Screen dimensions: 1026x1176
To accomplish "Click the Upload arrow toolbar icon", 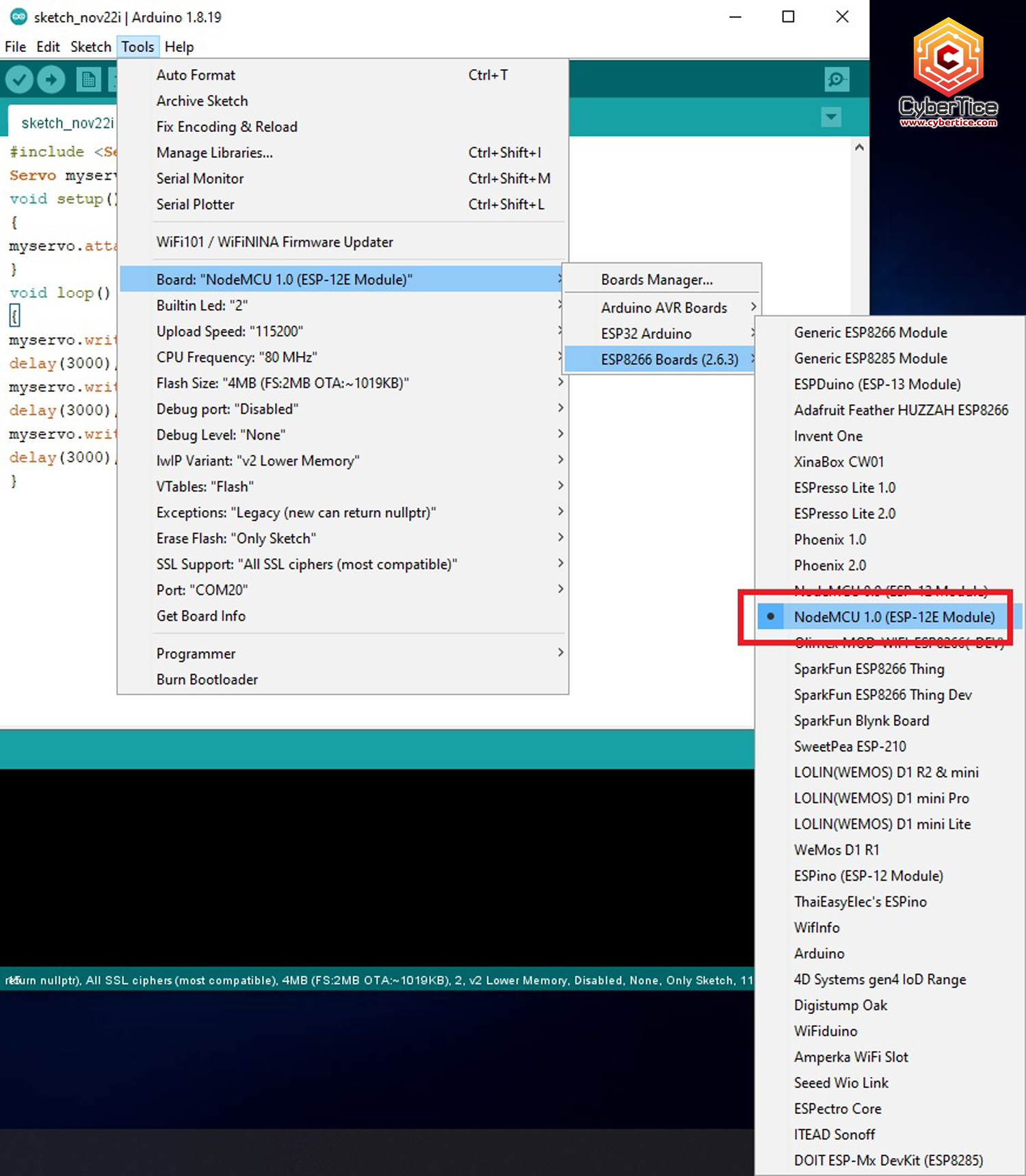I will [51, 80].
